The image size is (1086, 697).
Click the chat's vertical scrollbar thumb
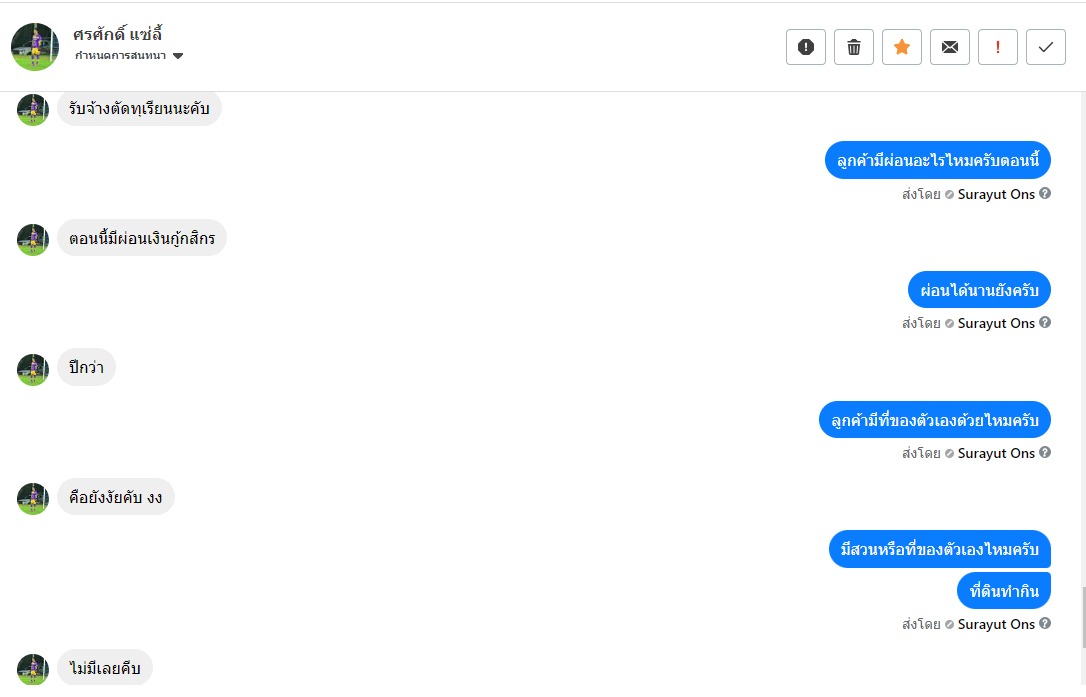click(1081, 616)
